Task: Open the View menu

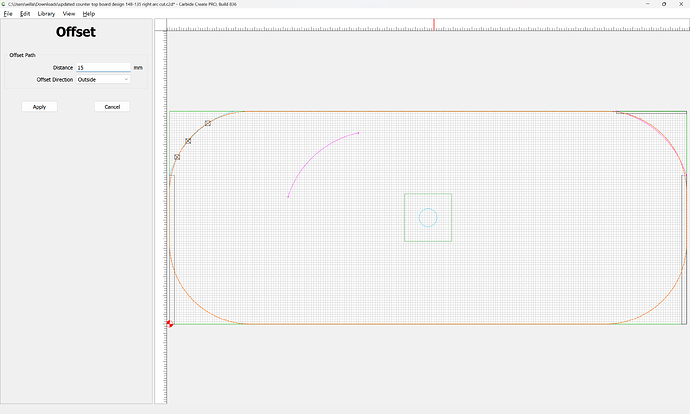Action: click(69, 14)
